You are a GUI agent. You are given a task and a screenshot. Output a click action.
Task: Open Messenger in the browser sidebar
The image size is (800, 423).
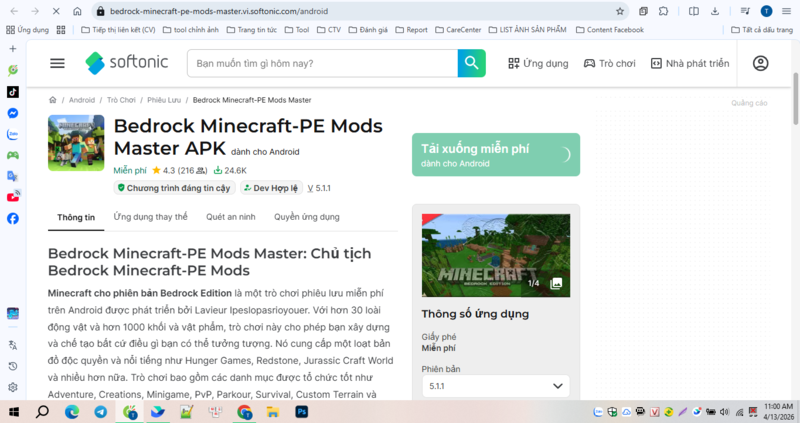[13, 113]
